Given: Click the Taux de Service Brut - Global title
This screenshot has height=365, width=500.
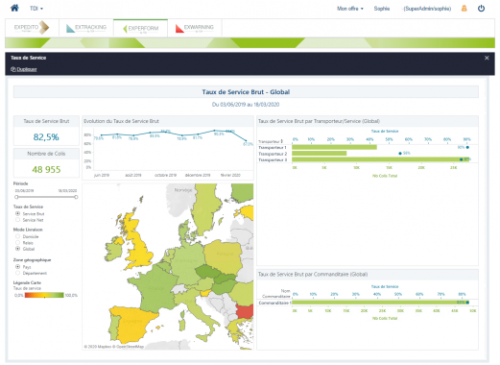Looking at the screenshot, I should coord(246,92).
